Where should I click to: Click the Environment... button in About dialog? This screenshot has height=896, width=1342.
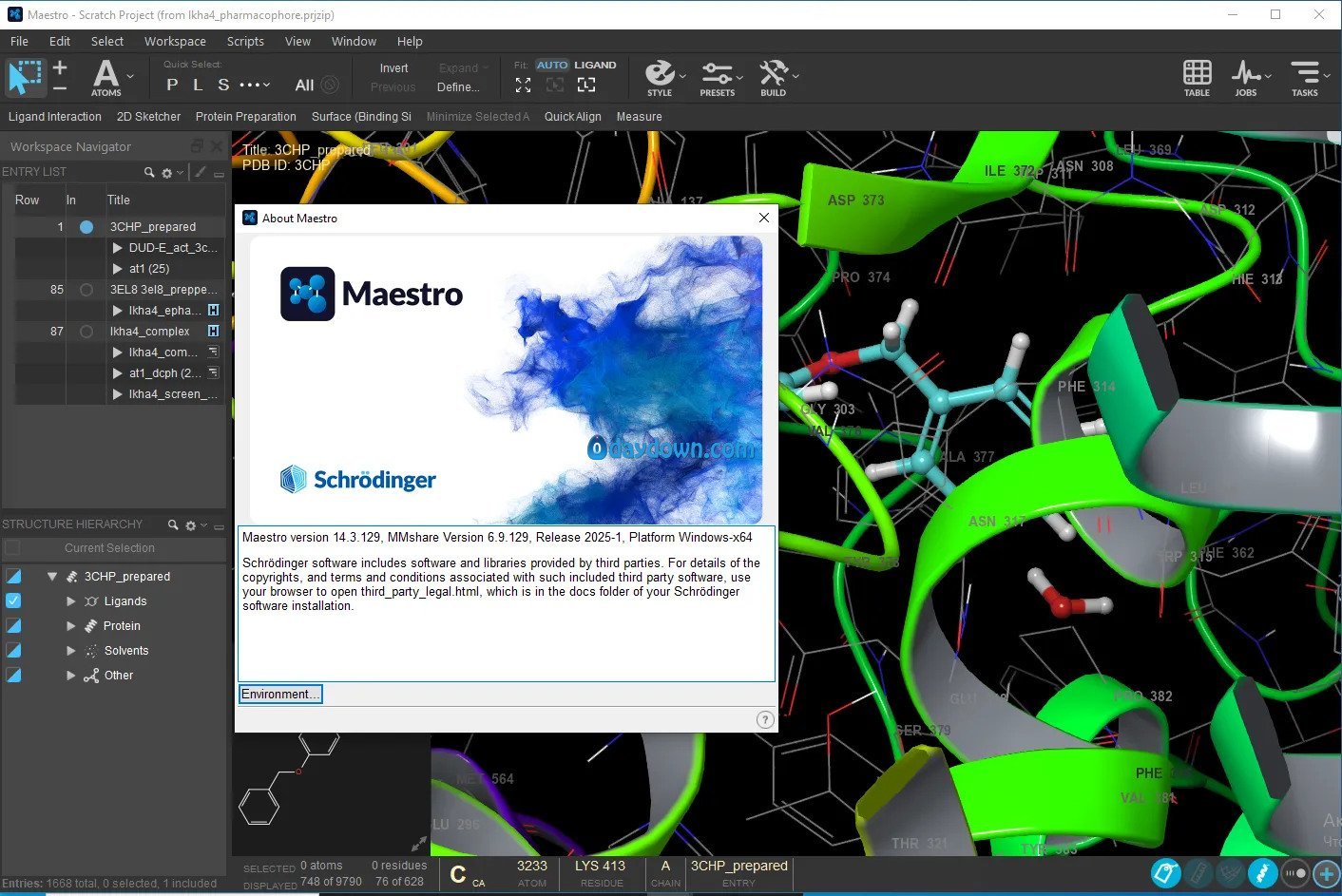(x=280, y=695)
